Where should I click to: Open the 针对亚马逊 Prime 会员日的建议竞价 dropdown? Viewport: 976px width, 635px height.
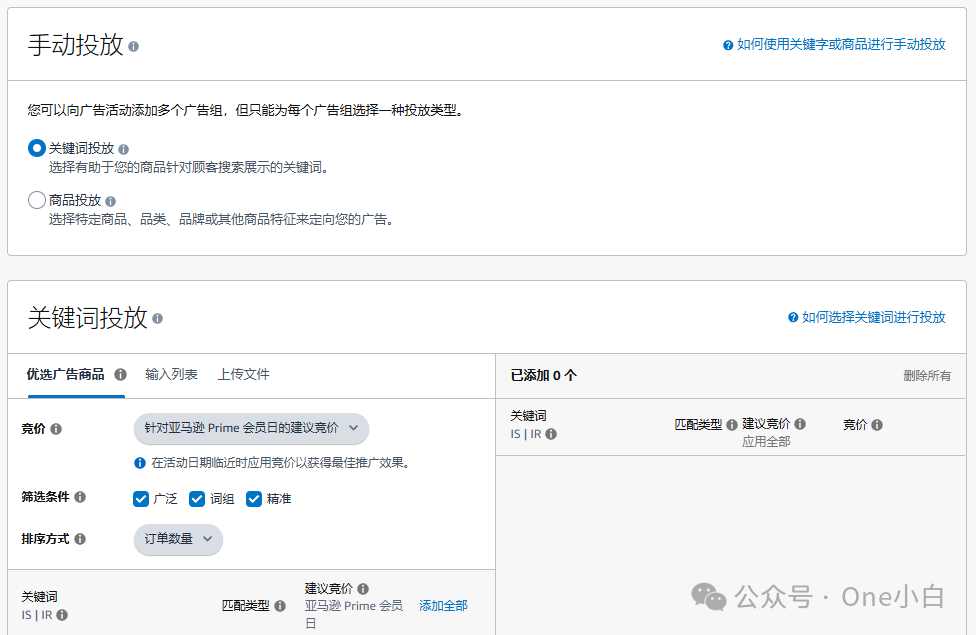(x=251, y=428)
